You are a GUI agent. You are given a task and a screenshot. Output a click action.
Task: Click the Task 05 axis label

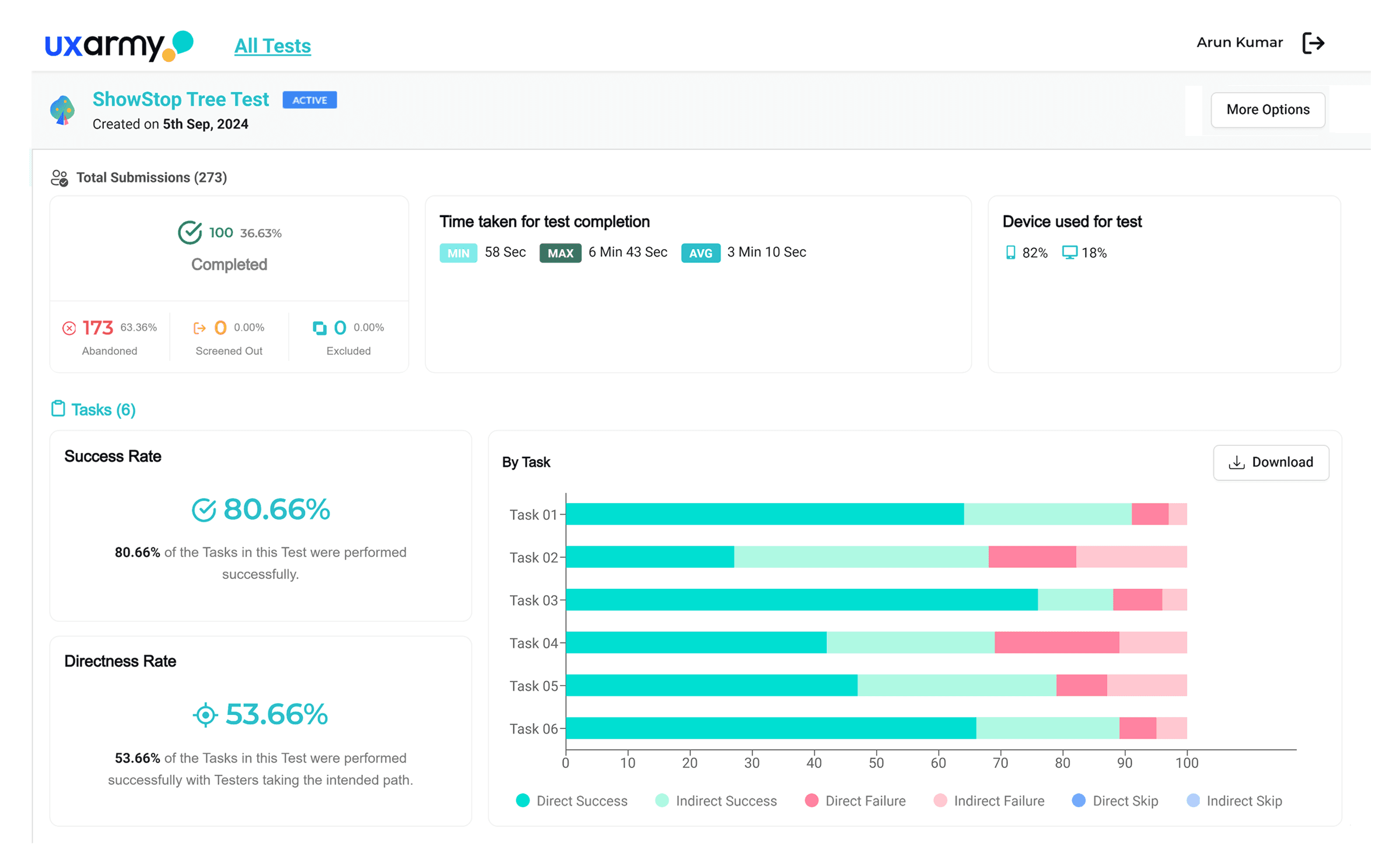(533, 686)
